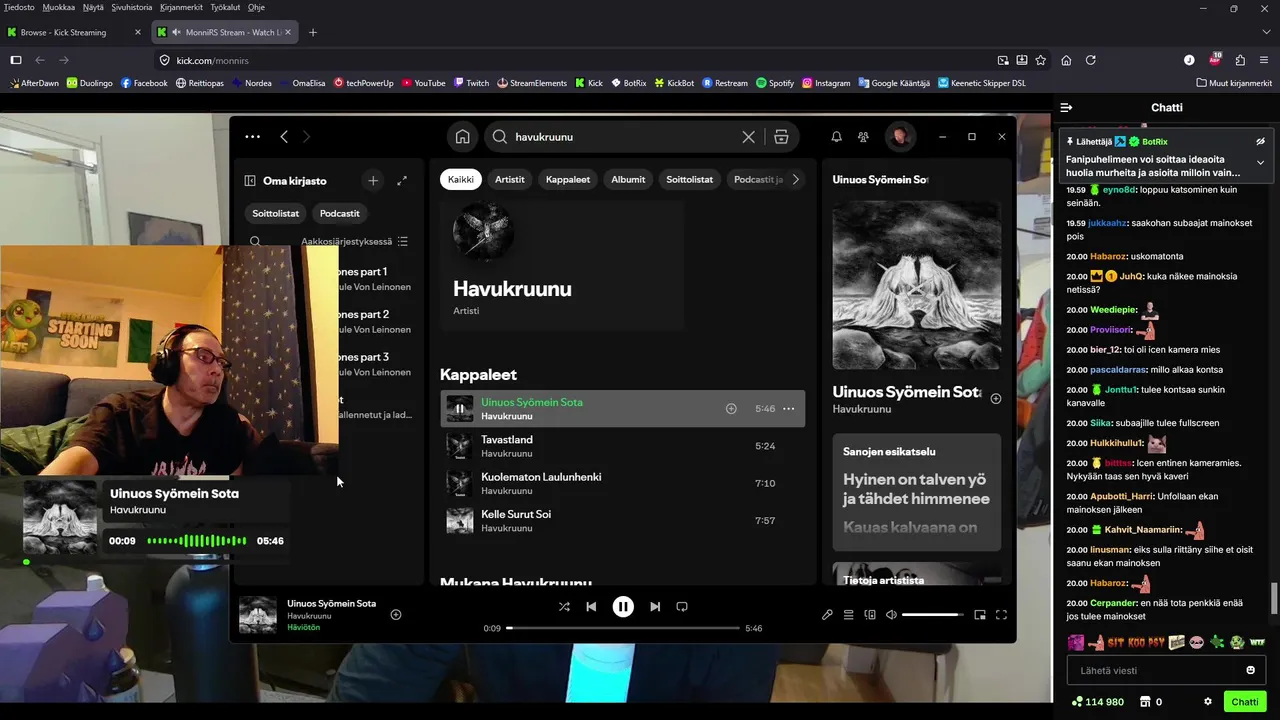
Task: Add now playing track via plus in player bar
Action: [396, 615]
